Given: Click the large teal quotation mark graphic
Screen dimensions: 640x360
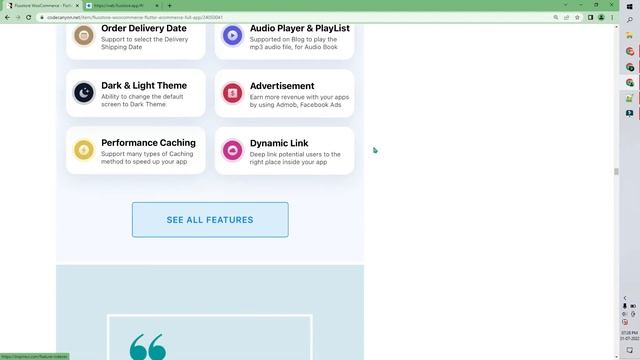Looking at the screenshot, I should click(x=148, y=347).
